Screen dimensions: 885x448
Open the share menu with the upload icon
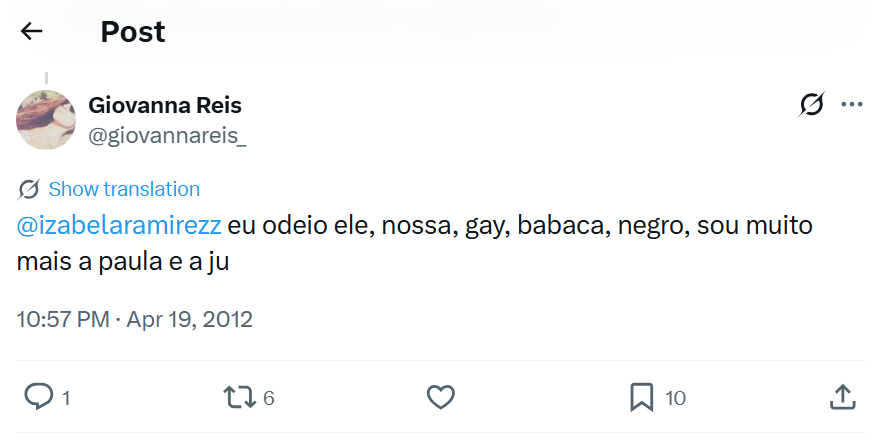click(x=842, y=397)
